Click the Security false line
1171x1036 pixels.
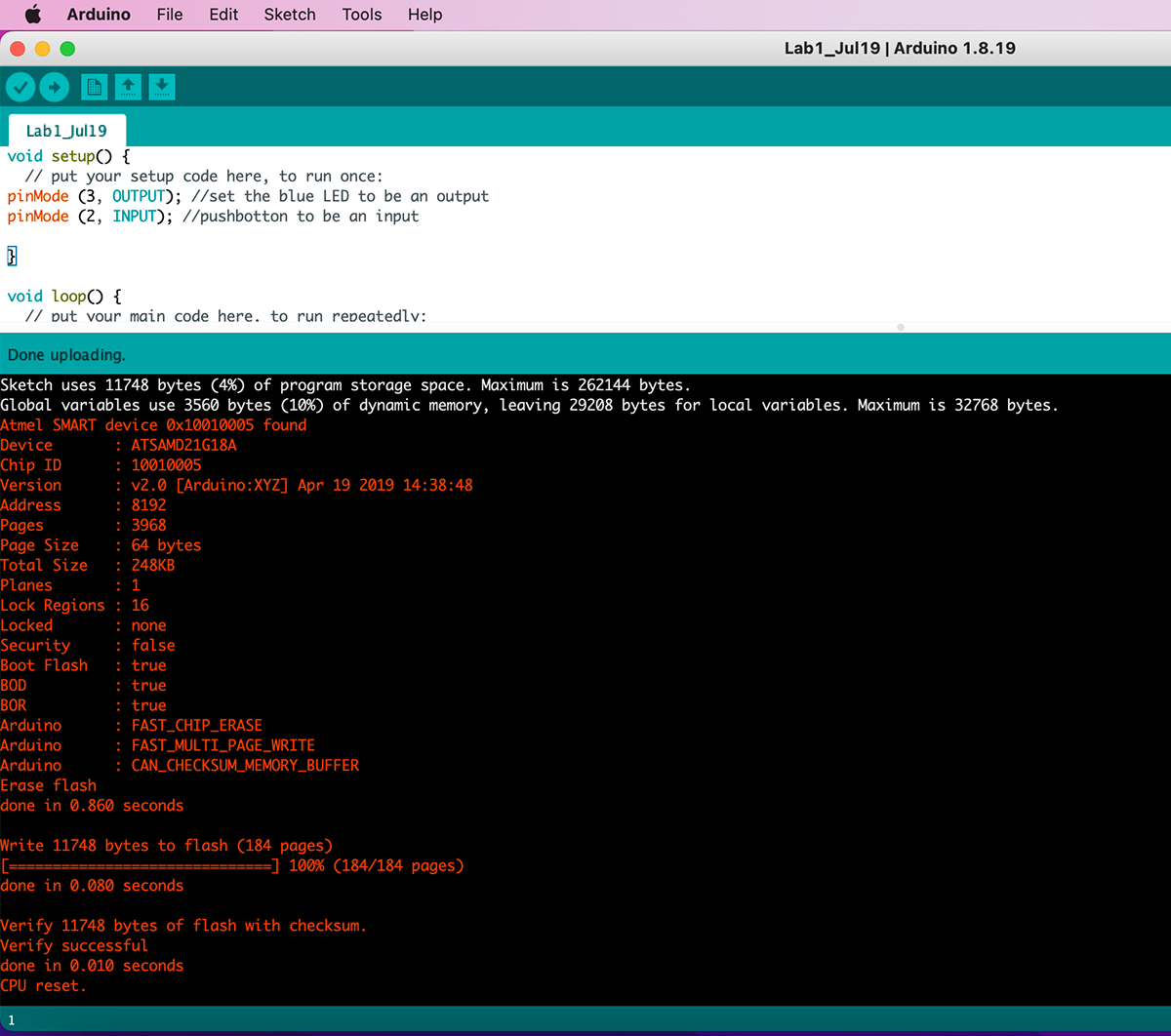[x=88, y=645]
